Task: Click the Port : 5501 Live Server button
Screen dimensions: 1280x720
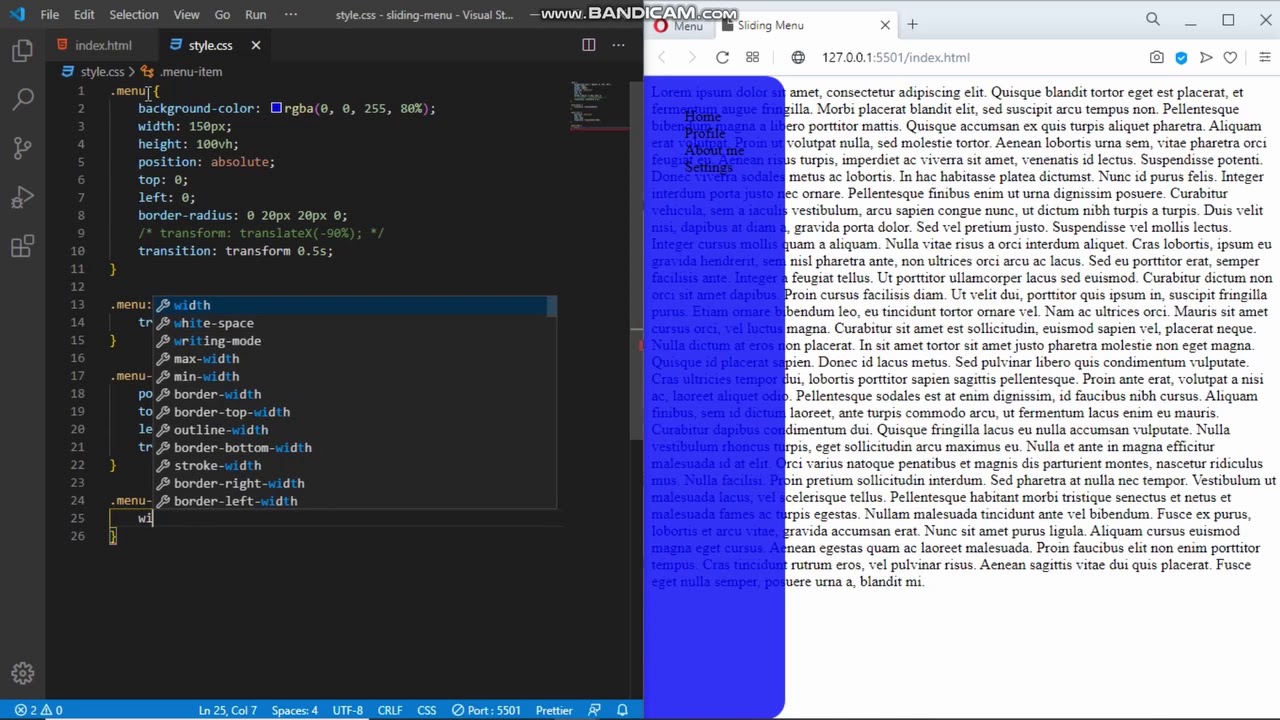Action: tap(485, 710)
